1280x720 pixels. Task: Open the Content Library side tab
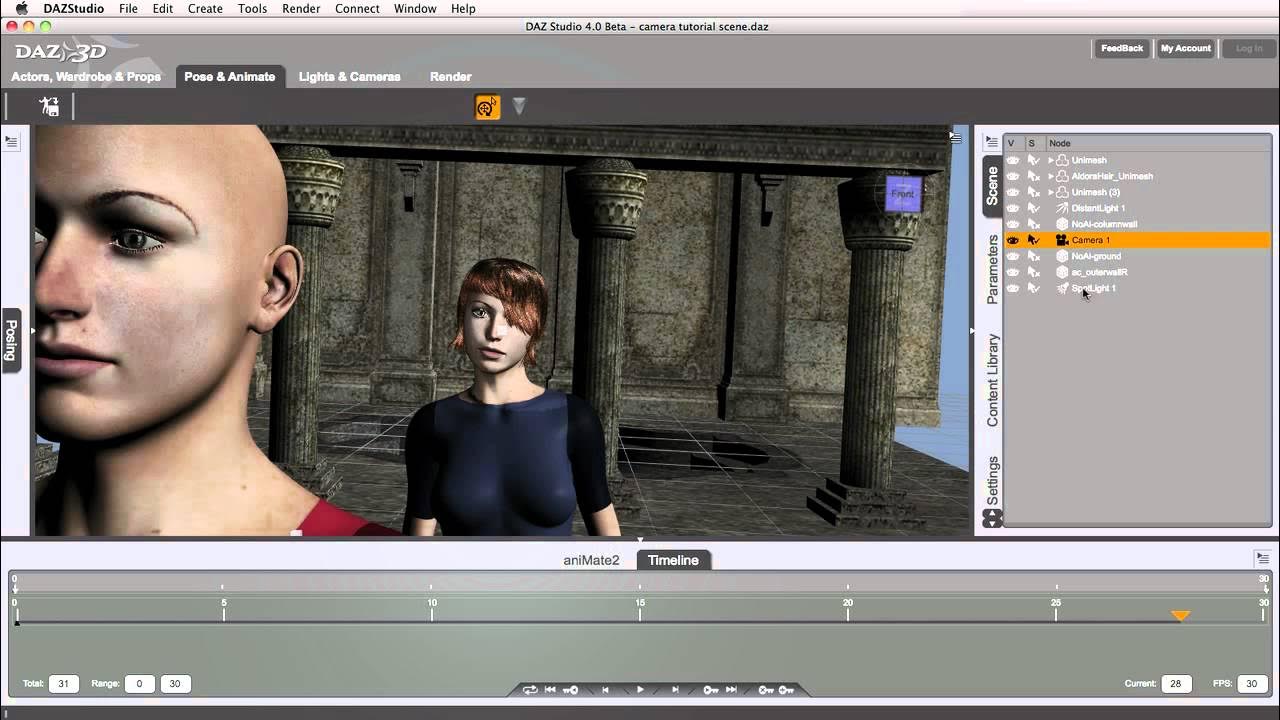pyautogui.click(x=992, y=380)
